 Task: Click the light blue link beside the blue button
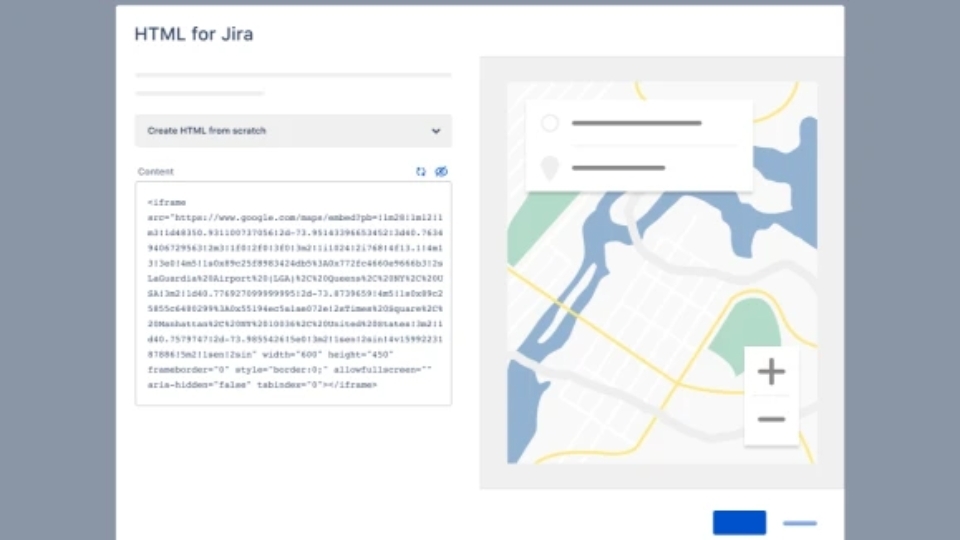[800, 523]
